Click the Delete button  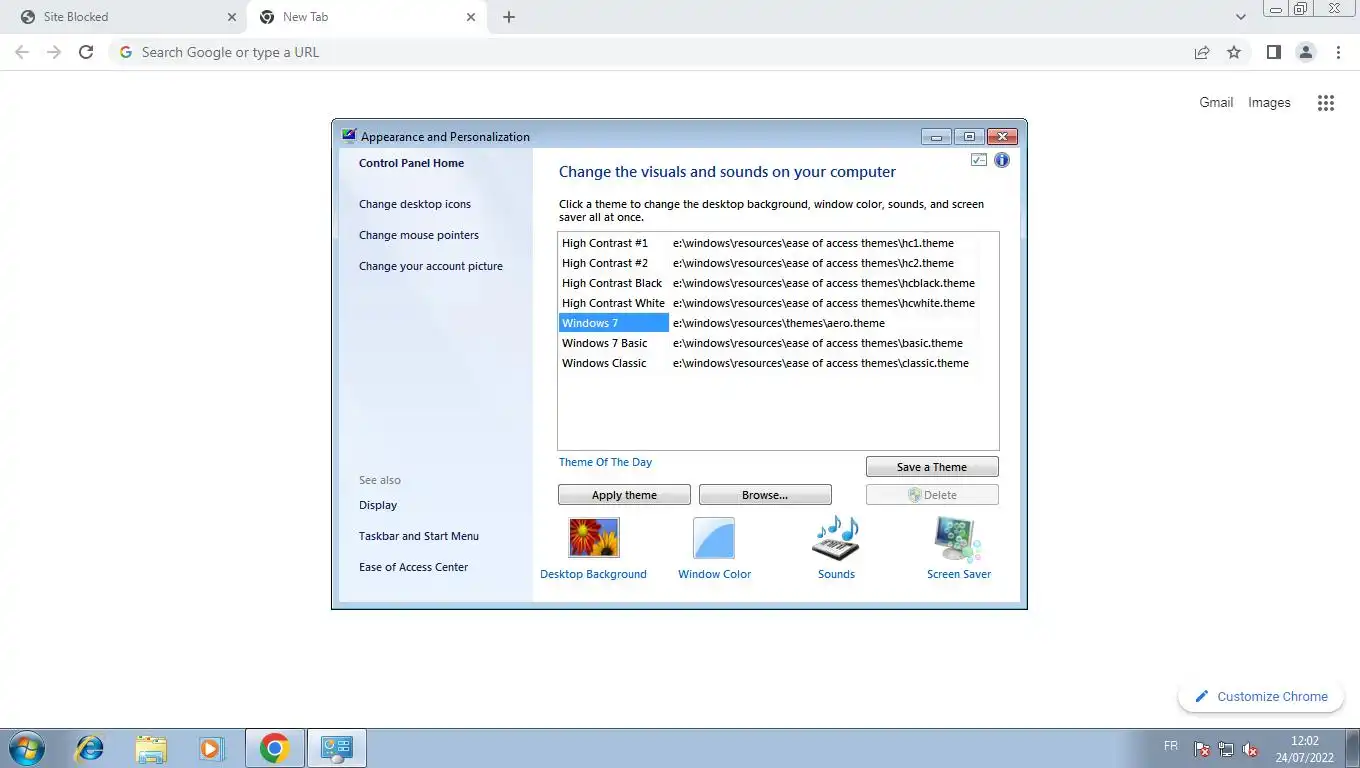pos(932,495)
